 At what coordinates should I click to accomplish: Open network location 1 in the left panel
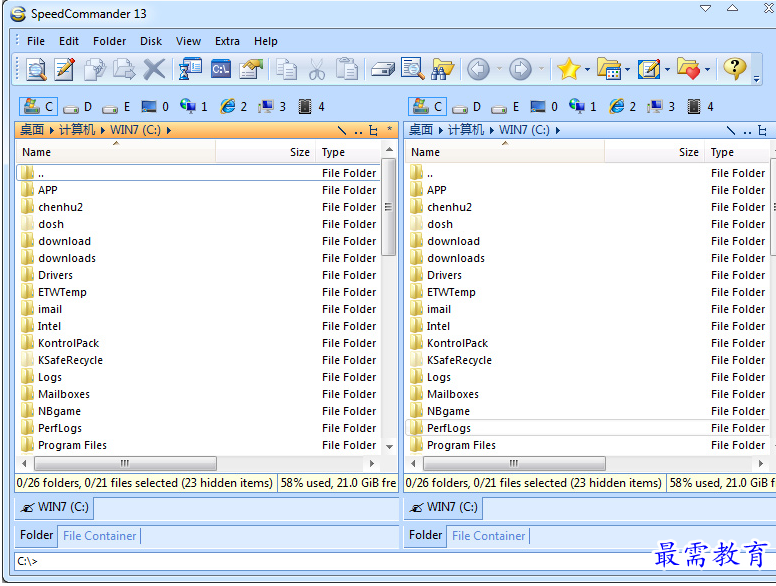point(194,107)
